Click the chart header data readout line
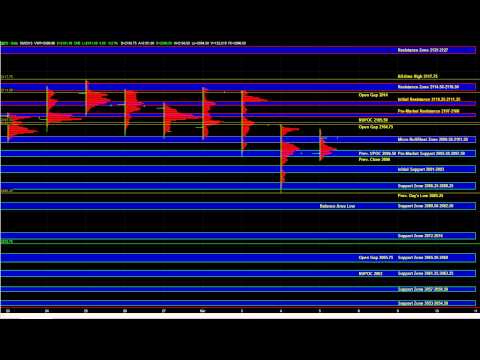The height and width of the screenshot is (360, 480). (x=123, y=43)
